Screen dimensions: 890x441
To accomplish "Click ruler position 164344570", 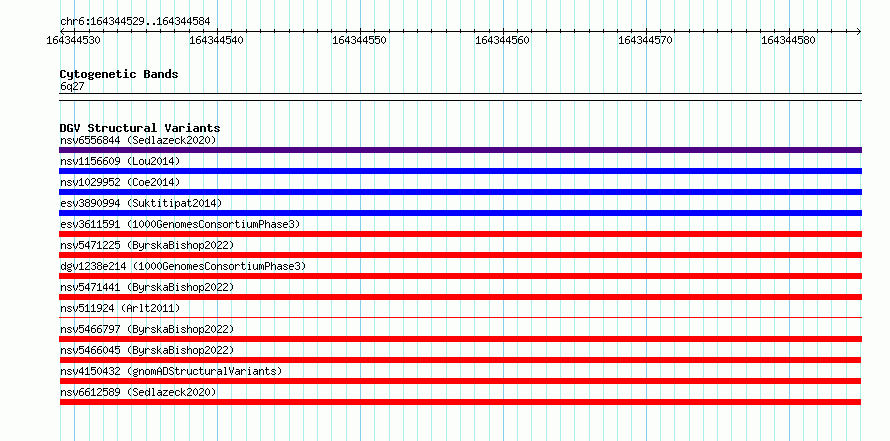I will click(645, 40).
